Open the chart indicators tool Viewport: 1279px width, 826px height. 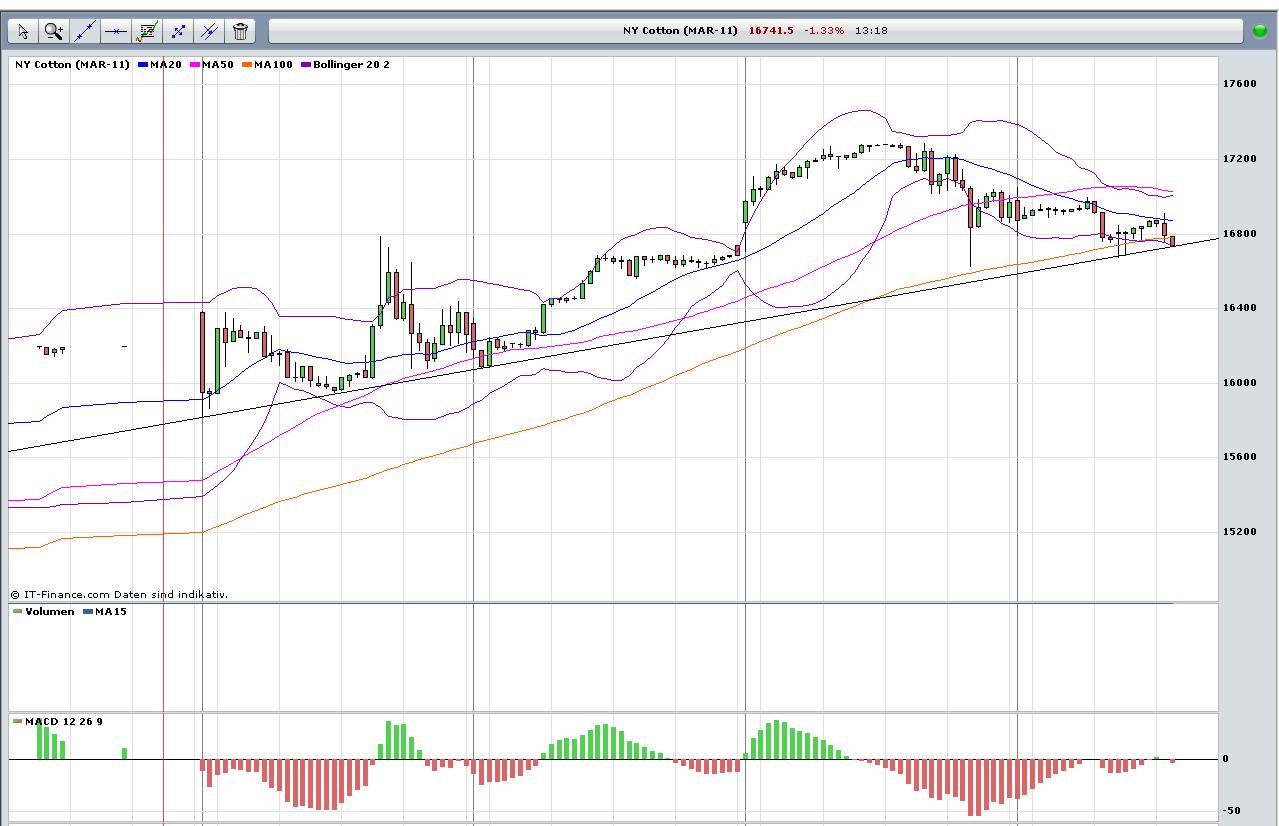(x=147, y=31)
